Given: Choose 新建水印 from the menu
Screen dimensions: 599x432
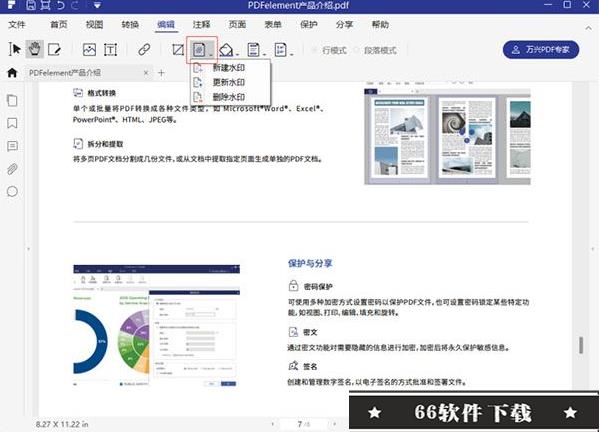Looking at the screenshot, I should click(230, 68).
